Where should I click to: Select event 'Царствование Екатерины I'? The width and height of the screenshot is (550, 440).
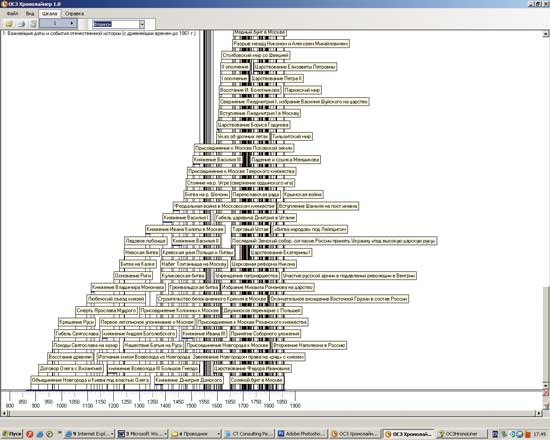[281, 252]
